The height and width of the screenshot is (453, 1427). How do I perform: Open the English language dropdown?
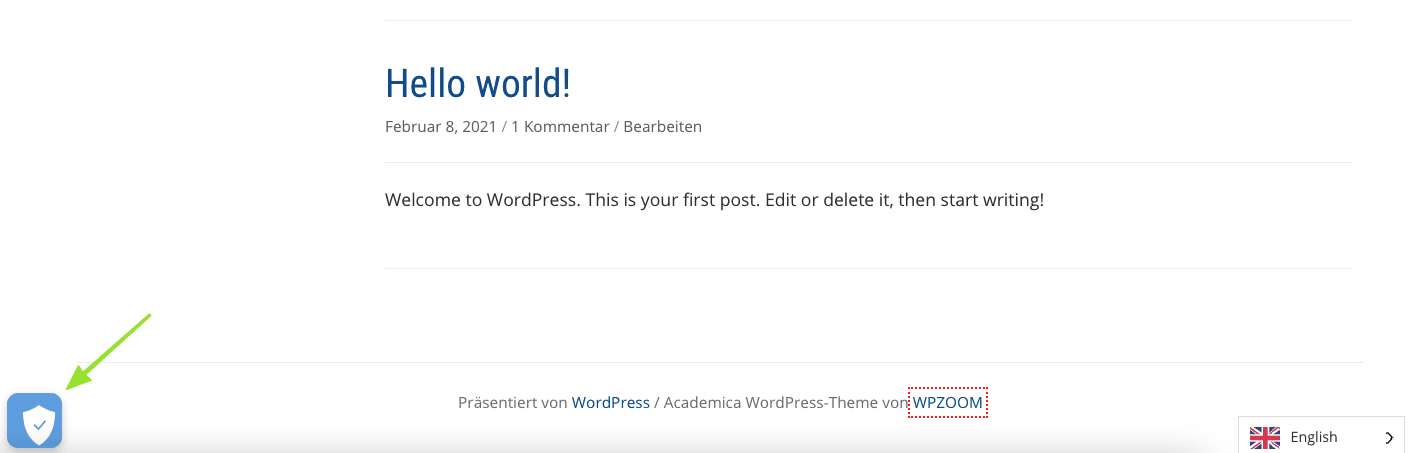pyautogui.click(x=1313, y=437)
